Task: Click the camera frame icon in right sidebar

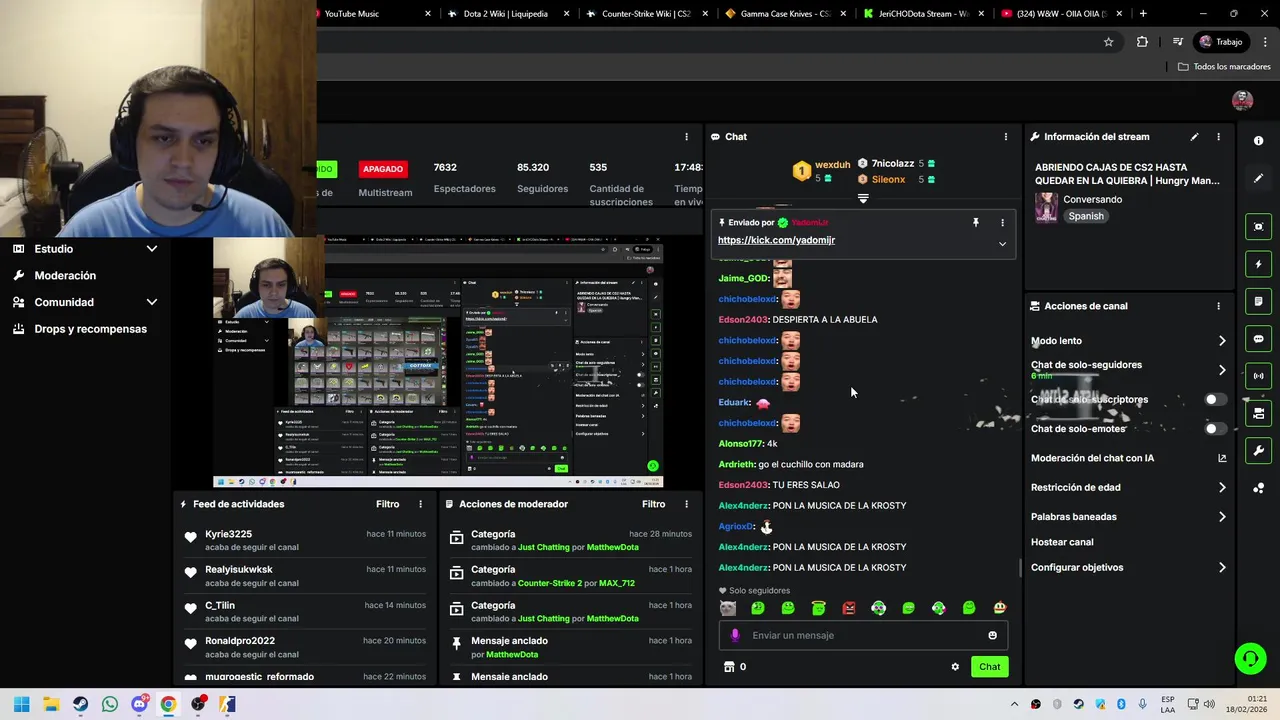Action: [1258, 227]
